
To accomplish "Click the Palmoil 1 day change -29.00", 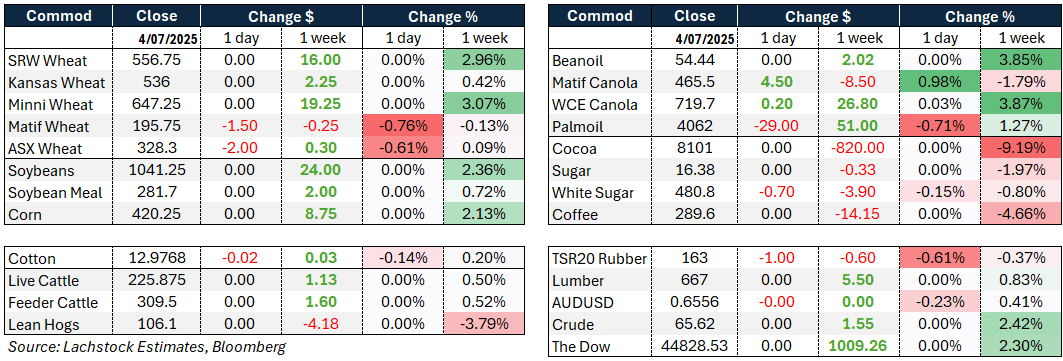I will 777,127.
